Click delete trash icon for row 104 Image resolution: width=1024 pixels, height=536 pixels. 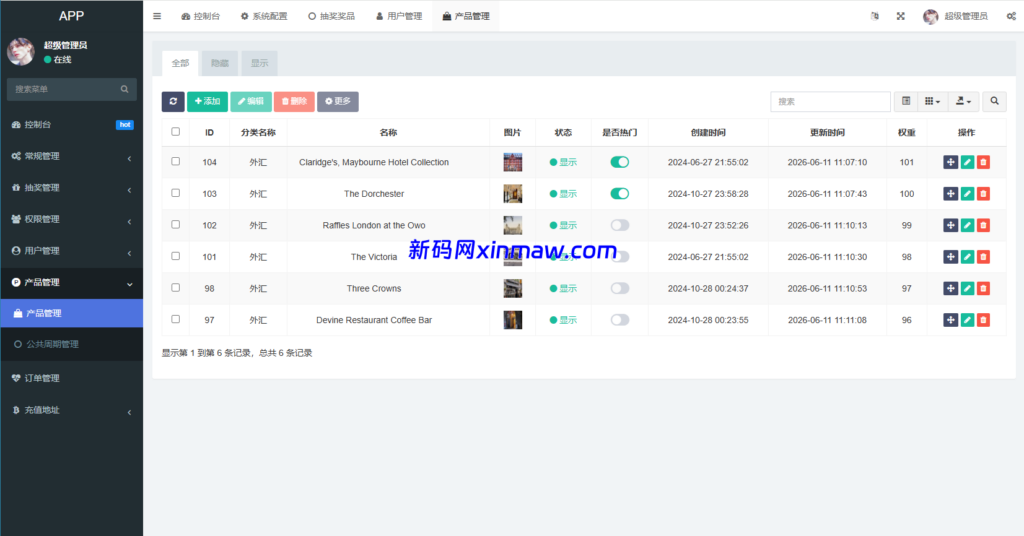pos(983,162)
